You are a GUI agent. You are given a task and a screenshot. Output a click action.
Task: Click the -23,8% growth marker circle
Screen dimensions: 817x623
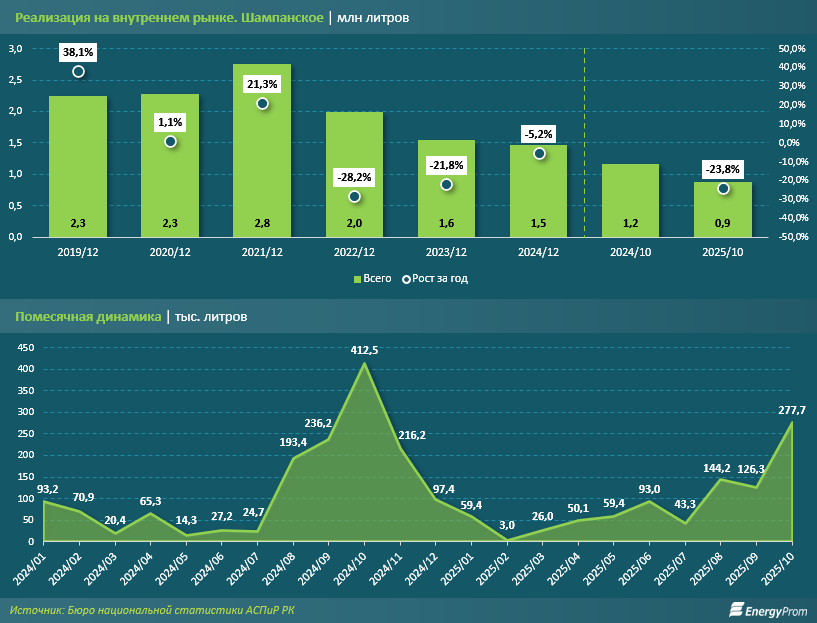click(x=723, y=189)
